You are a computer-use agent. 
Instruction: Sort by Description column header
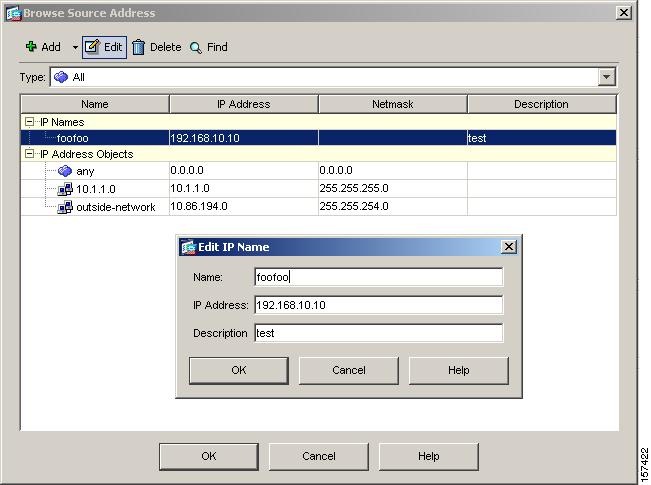click(x=541, y=104)
